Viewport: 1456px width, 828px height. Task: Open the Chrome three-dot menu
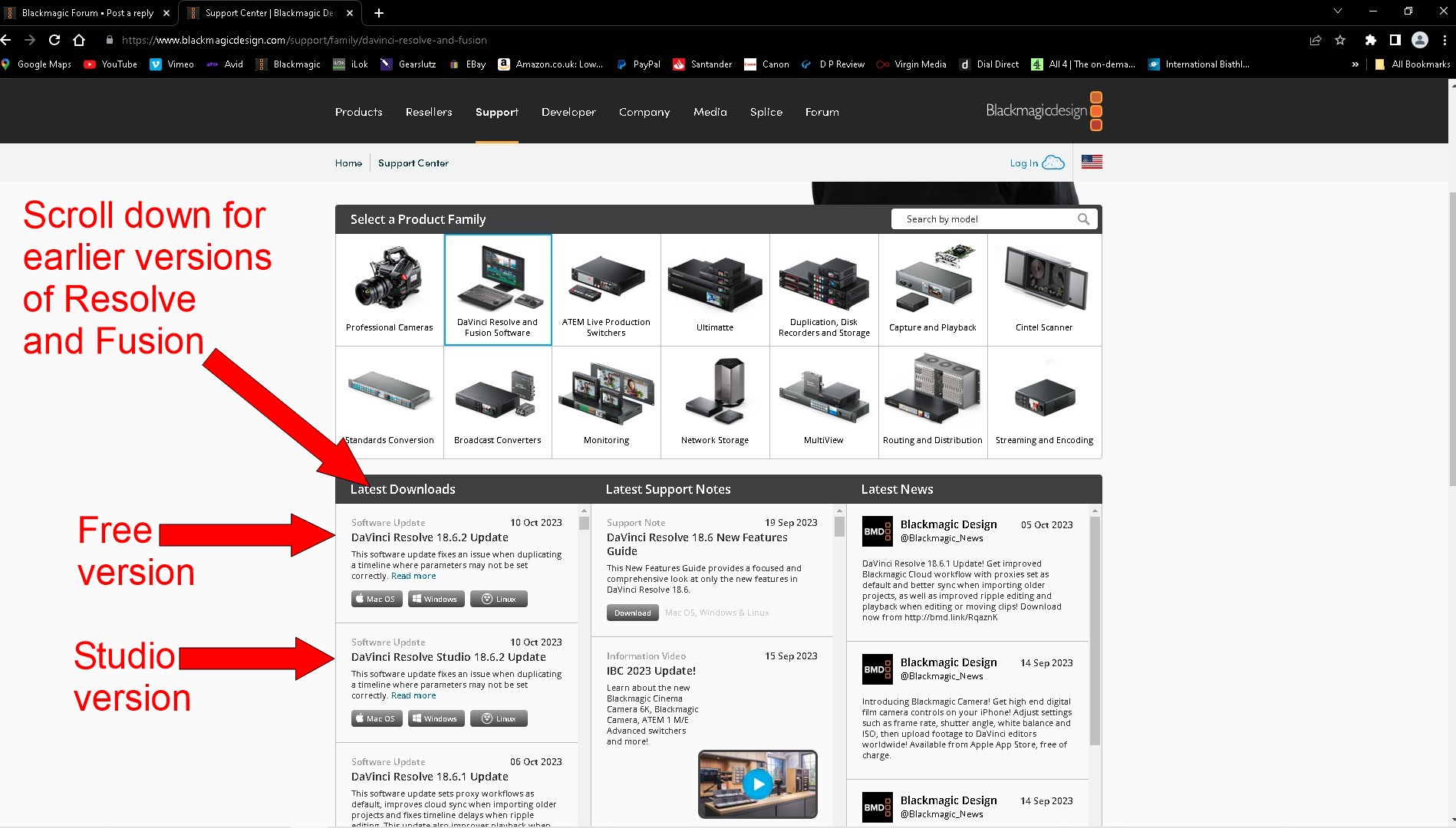point(1444,40)
